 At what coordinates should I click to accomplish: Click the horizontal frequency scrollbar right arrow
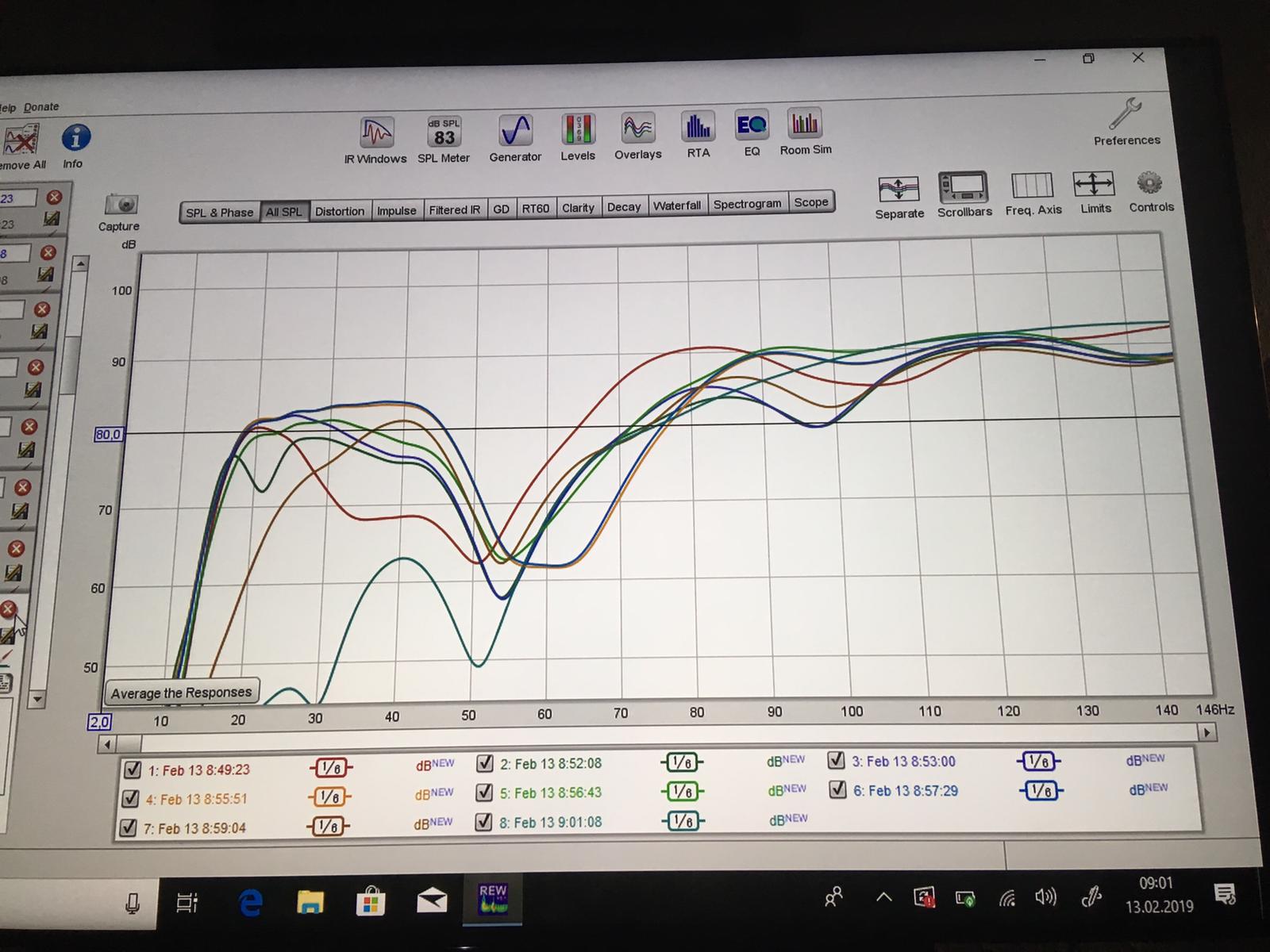(x=1207, y=733)
